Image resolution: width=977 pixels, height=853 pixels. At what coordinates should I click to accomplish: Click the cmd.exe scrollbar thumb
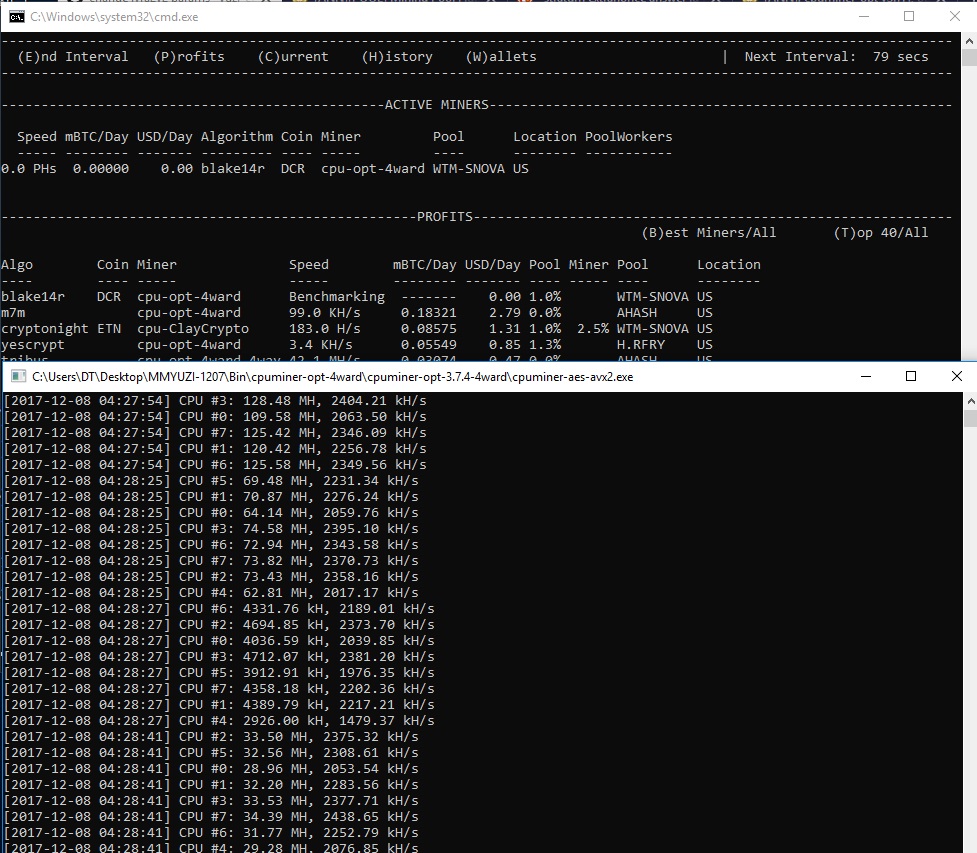(969, 57)
